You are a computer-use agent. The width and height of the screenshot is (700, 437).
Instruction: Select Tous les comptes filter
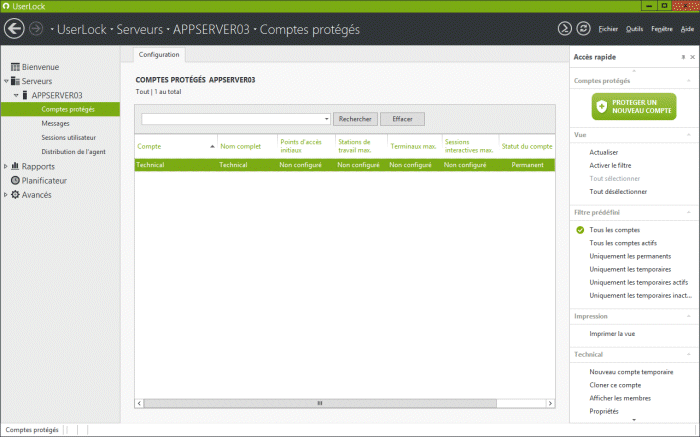click(x=615, y=230)
